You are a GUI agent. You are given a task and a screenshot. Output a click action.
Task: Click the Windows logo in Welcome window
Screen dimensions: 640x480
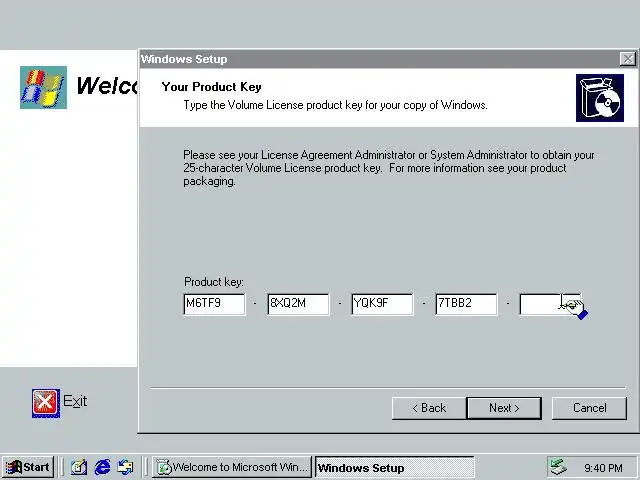tap(43, 87)
